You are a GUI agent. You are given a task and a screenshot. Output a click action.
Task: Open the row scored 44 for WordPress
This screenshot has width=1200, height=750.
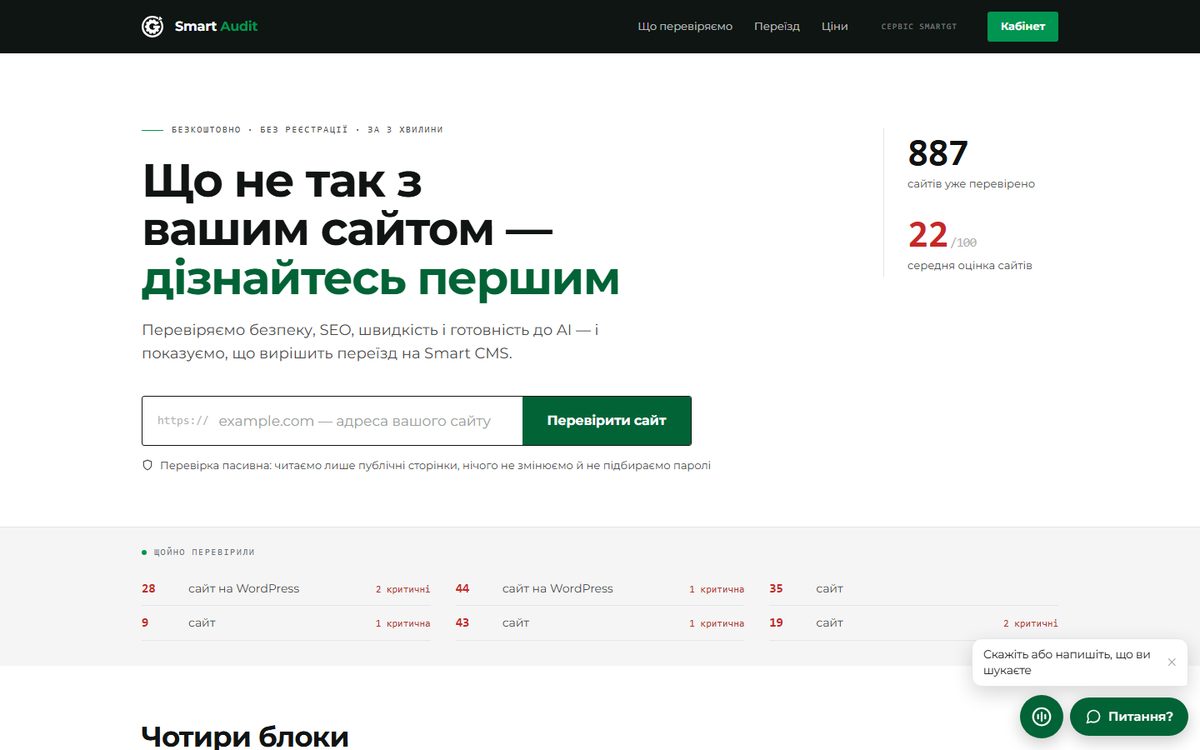tap(600, 589)
